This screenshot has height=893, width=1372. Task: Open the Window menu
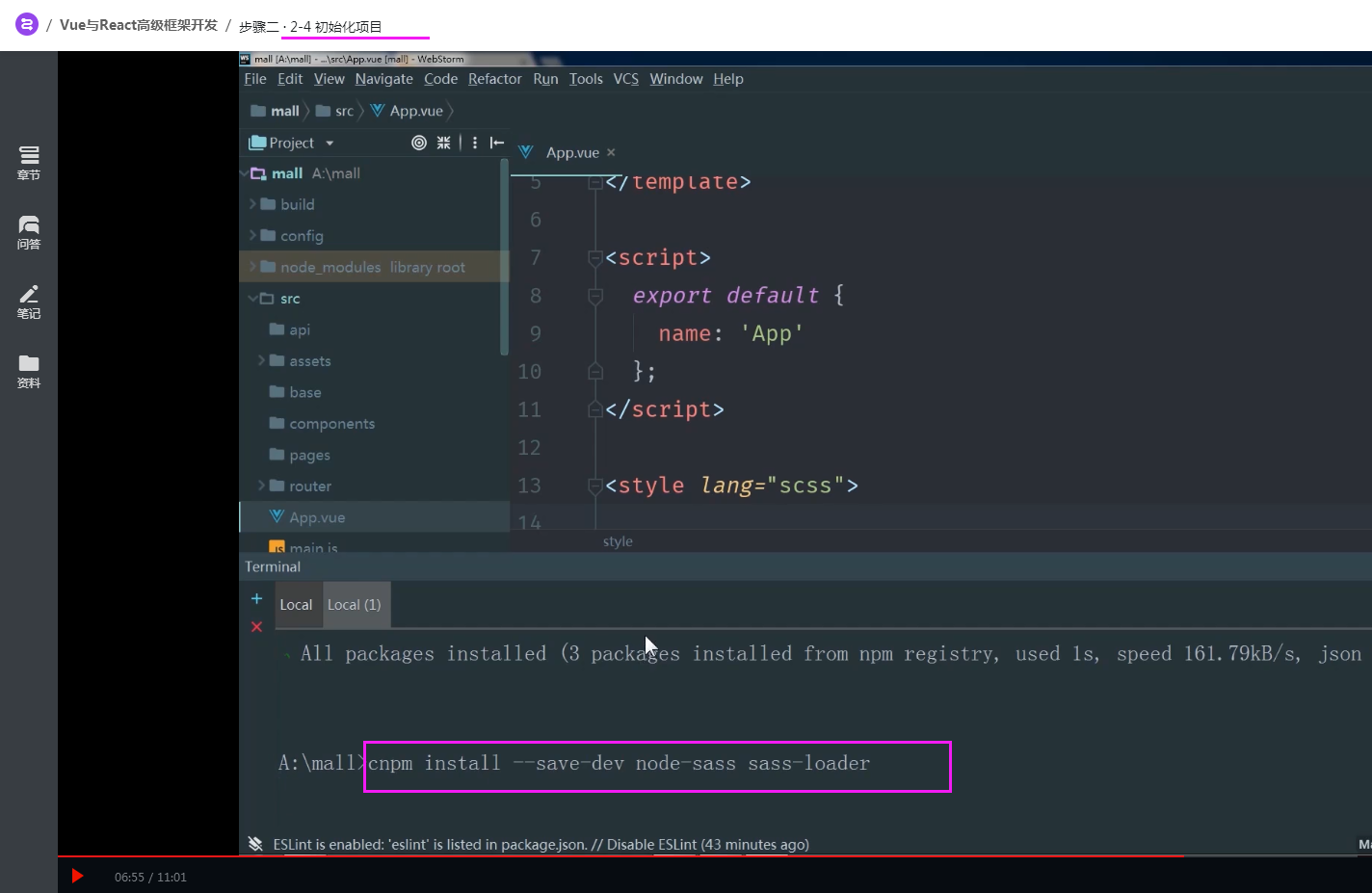tap(676, 79)
